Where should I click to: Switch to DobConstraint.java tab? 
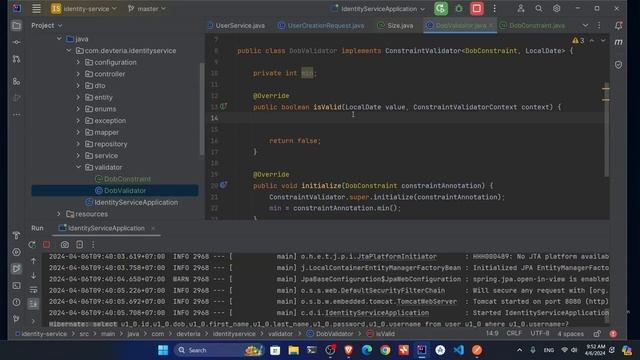(532, 25)
